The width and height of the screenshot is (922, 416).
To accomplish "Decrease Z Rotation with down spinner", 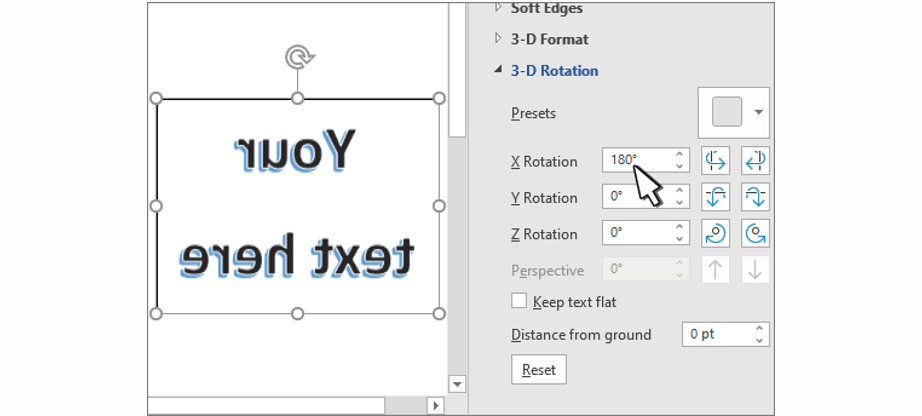I will tap(680, 239).
